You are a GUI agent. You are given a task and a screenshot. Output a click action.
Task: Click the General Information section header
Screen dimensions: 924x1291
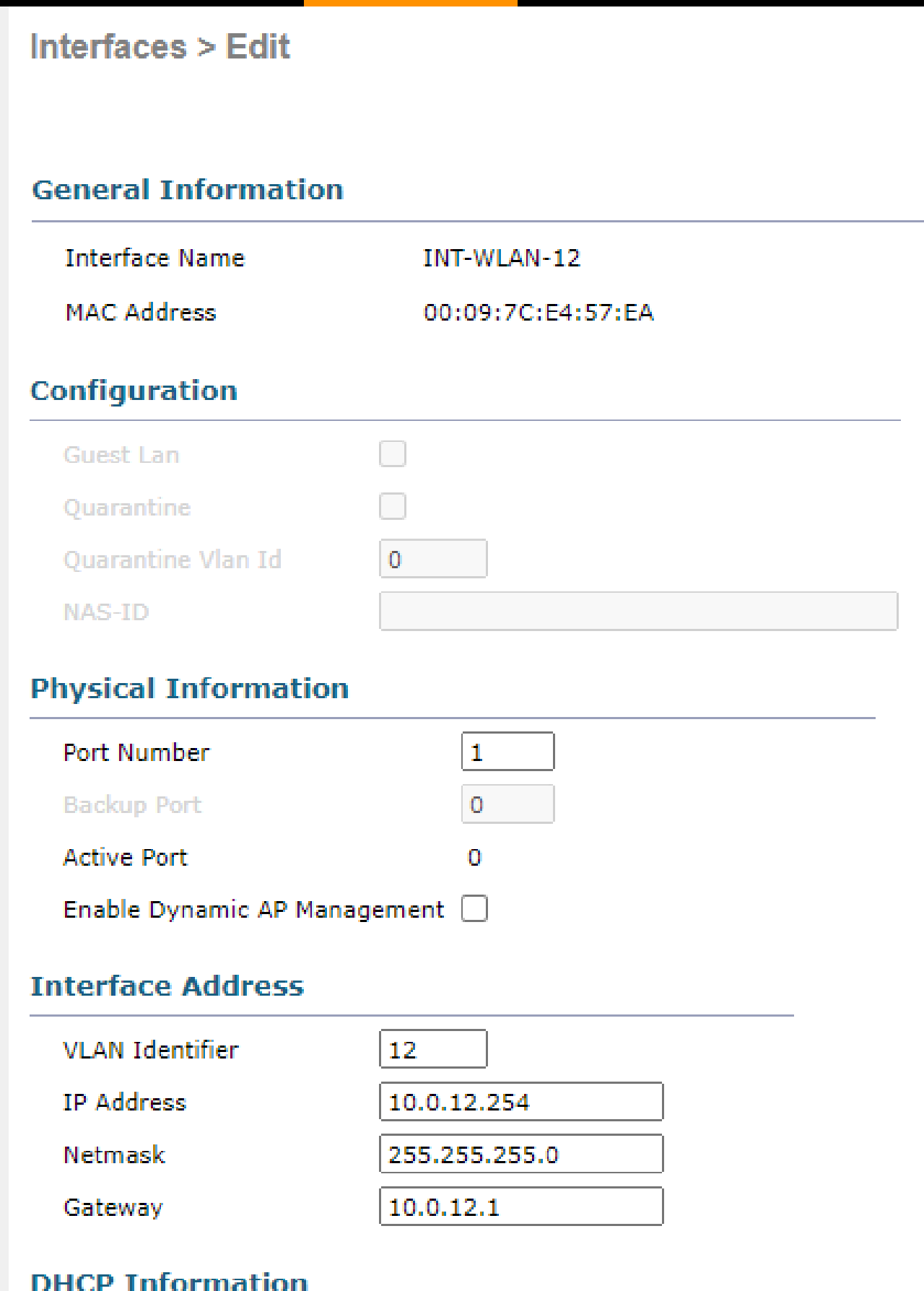coord(187,189)
